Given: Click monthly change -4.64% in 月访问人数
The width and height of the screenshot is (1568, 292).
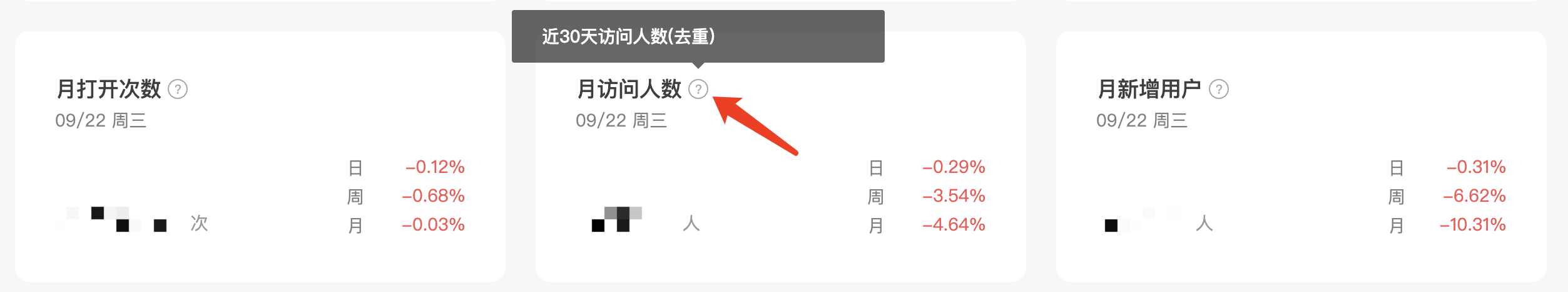Looking at the screenshot, I should 954,224.
